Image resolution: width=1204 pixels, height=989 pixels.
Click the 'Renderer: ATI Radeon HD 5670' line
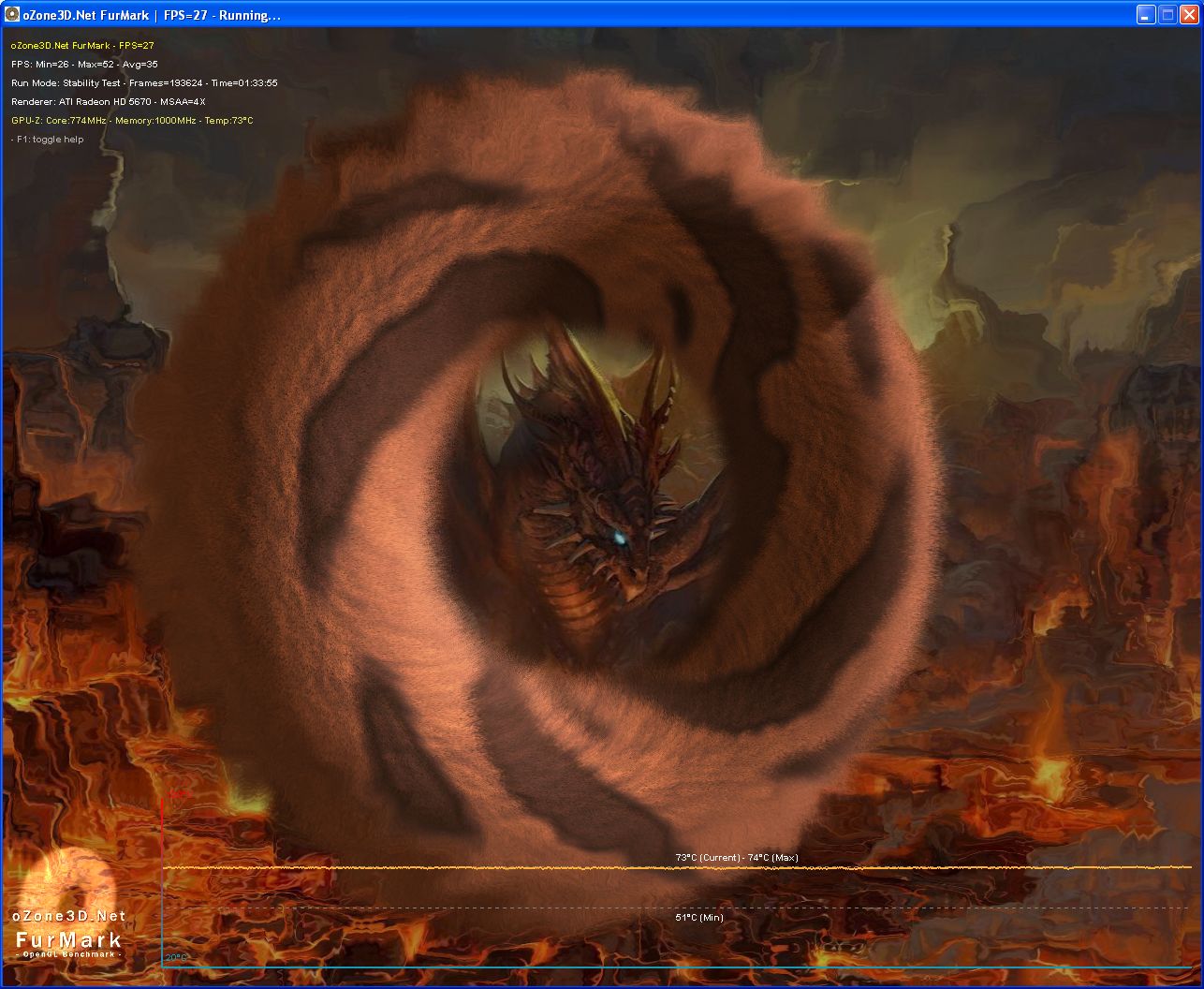point(109,101)
